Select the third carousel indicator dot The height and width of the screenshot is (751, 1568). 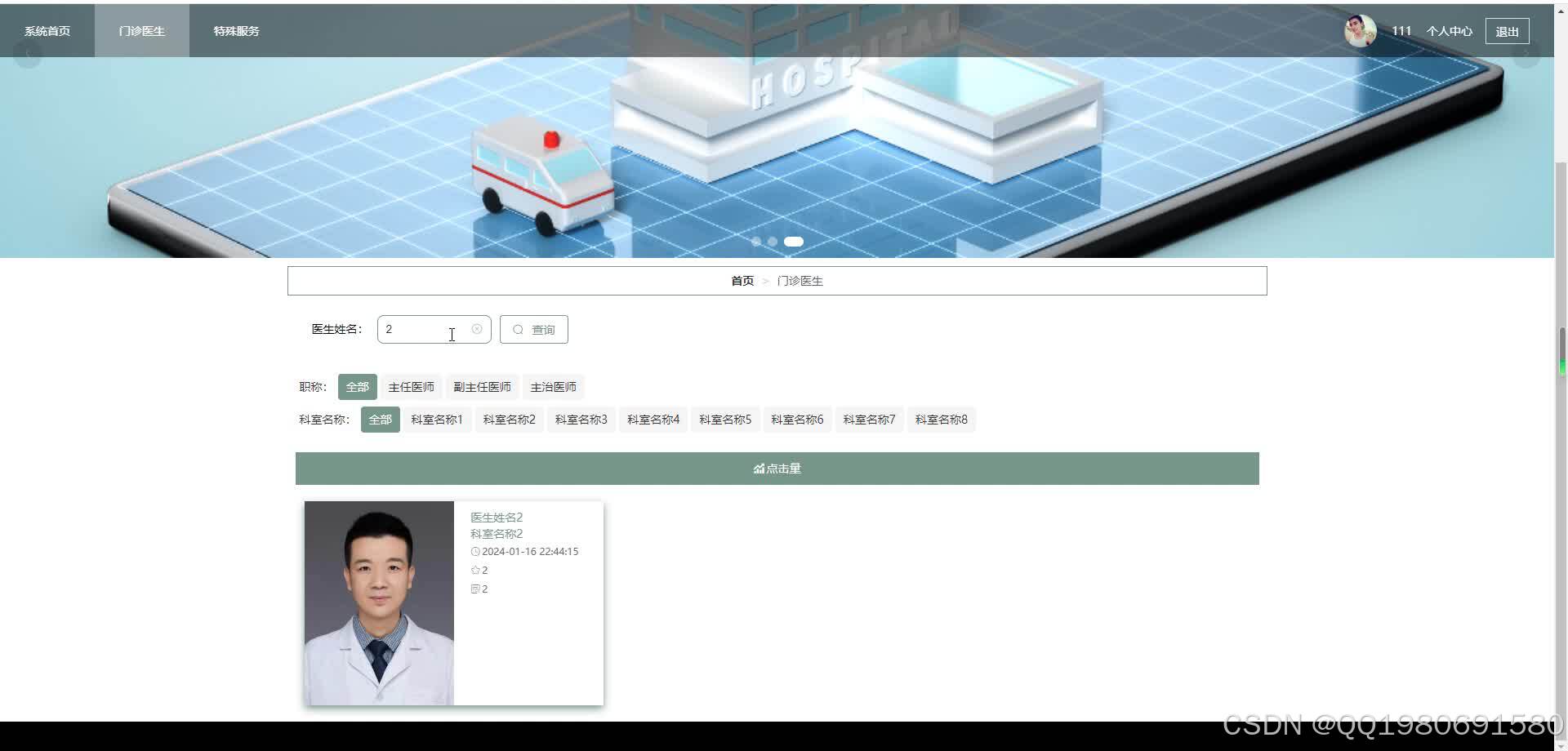pyautogui.click(x=793, y=241)
